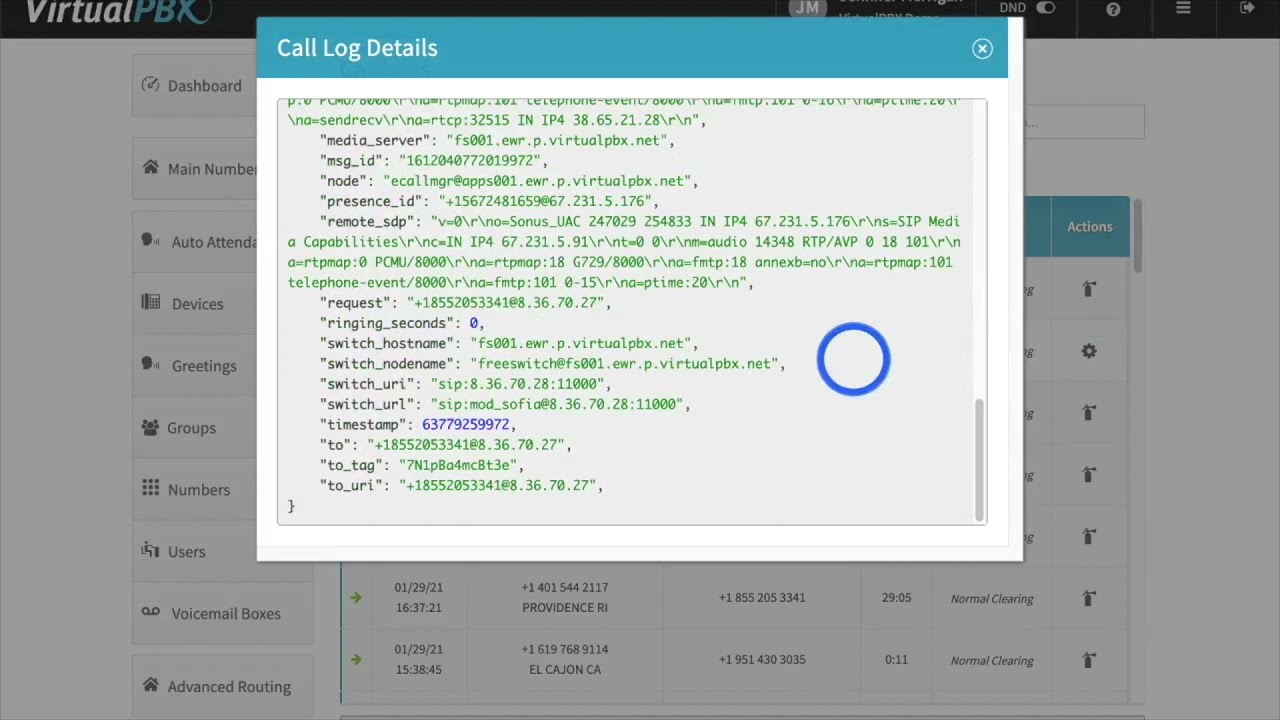Click the "request" JSON line
The height and width of the screenshot is (720, 1280).
[465, 303]
